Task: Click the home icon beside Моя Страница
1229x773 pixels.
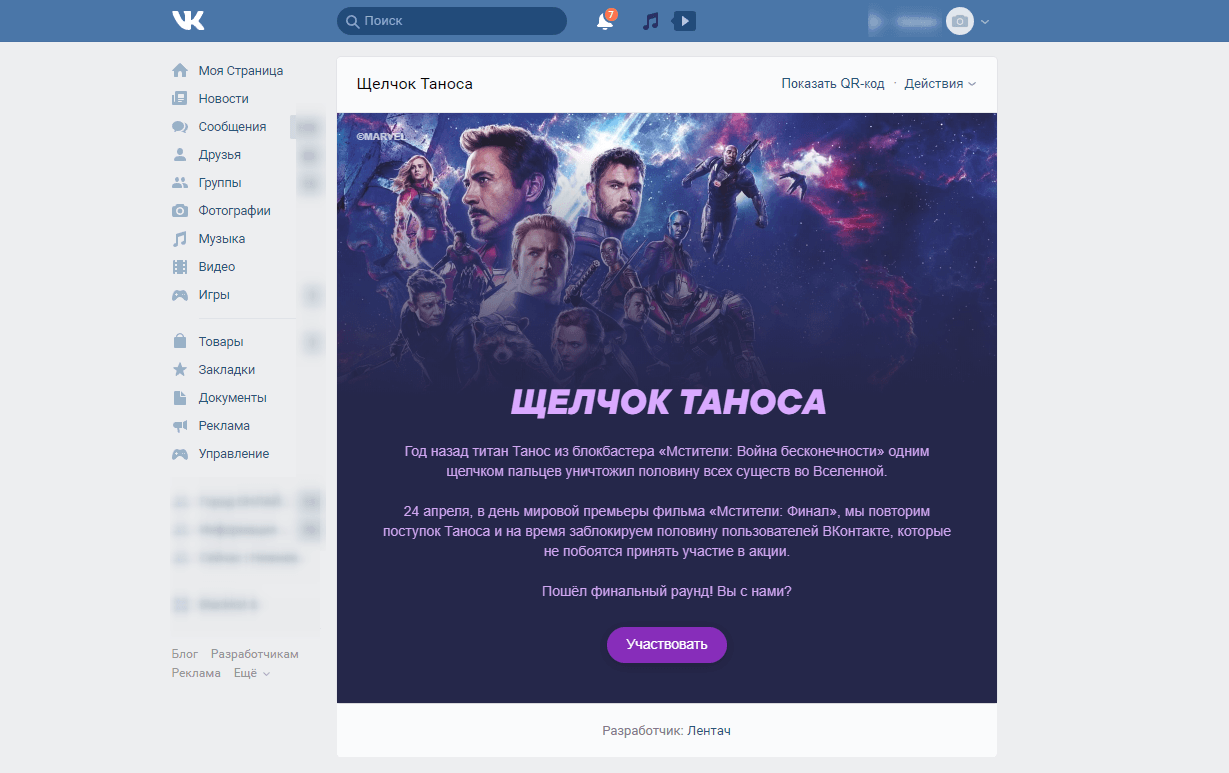Action: [180, 71]
